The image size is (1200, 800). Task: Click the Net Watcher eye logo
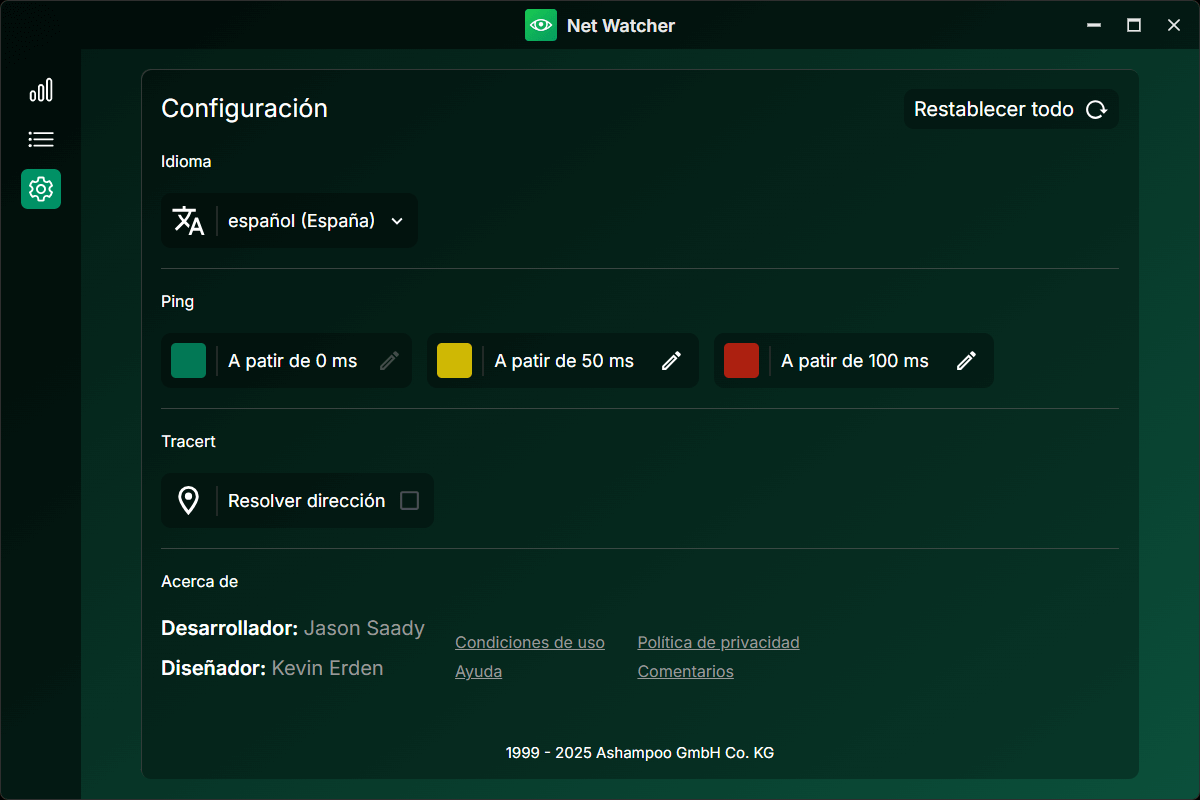point(541,25)
